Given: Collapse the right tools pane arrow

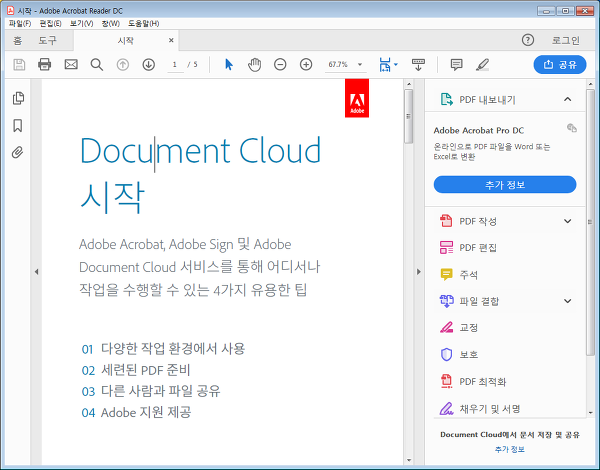Looking at the screenshot, I should pos(419,272).
